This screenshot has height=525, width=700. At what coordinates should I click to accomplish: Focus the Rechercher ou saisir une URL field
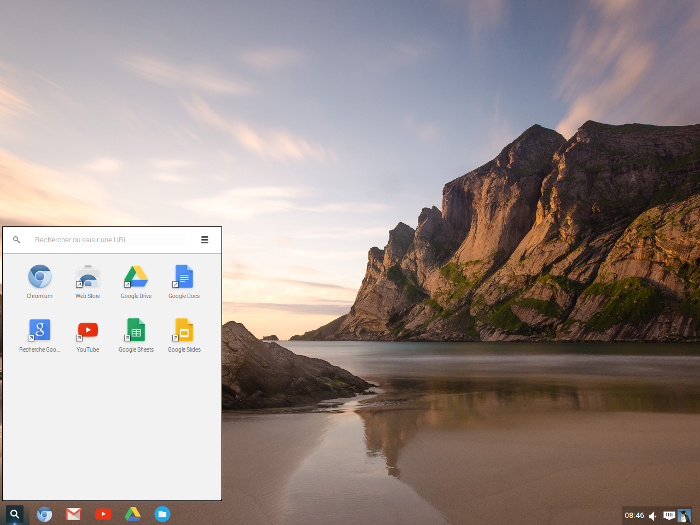(109, 240)
